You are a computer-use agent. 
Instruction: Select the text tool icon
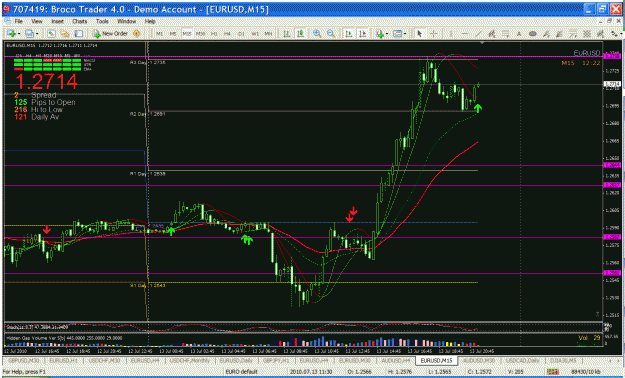tap(519, 34)
